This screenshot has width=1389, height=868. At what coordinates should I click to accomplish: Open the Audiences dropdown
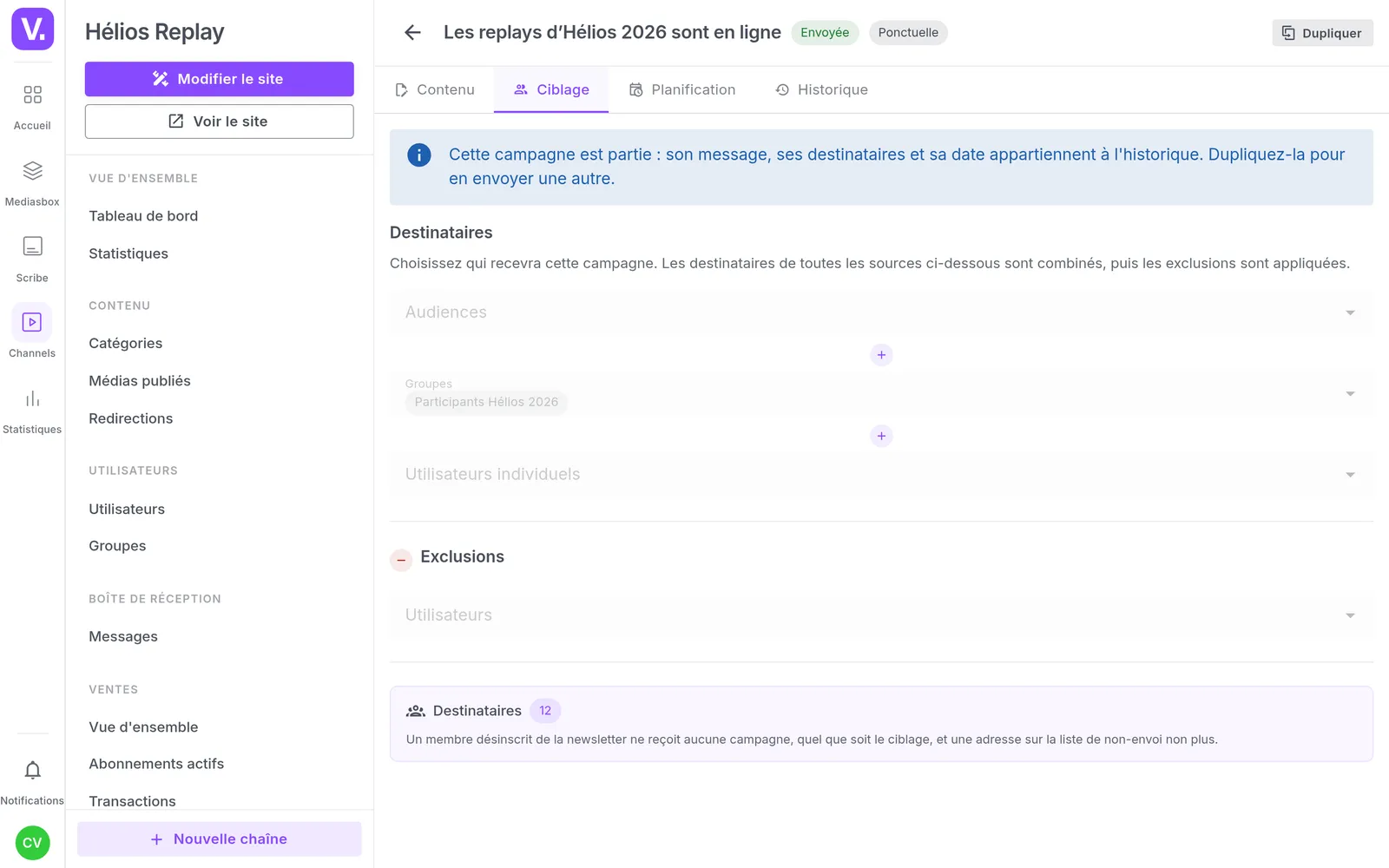881,312
